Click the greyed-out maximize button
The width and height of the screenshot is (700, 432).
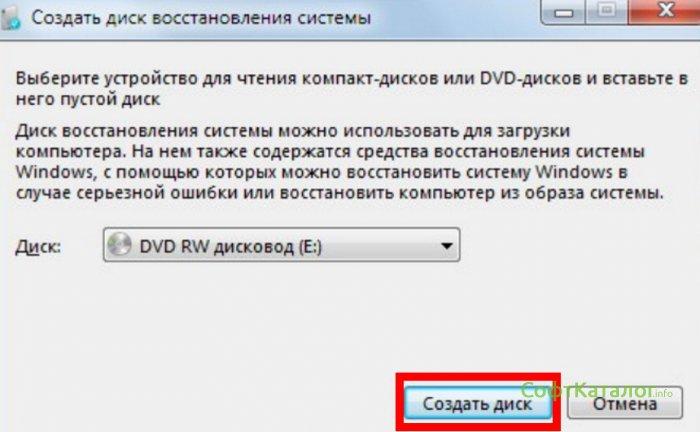coord(606,11)
